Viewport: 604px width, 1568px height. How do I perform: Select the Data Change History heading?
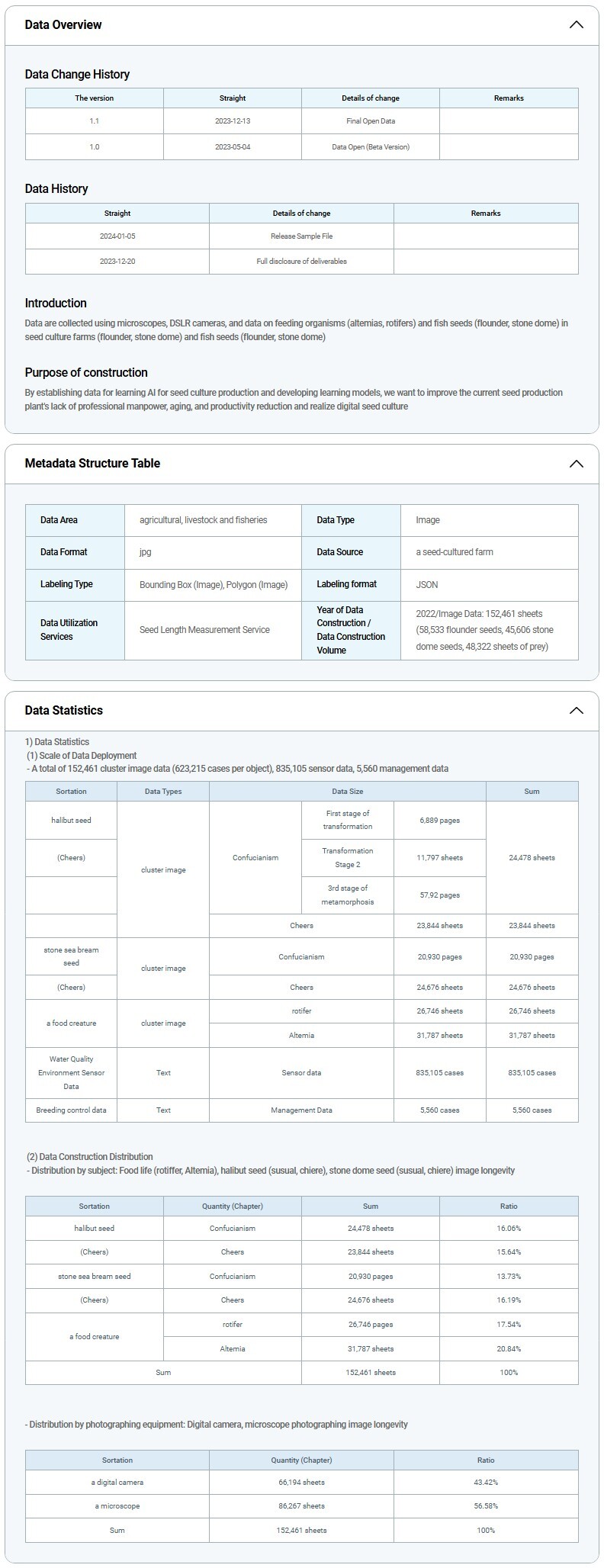pos(77,74)
